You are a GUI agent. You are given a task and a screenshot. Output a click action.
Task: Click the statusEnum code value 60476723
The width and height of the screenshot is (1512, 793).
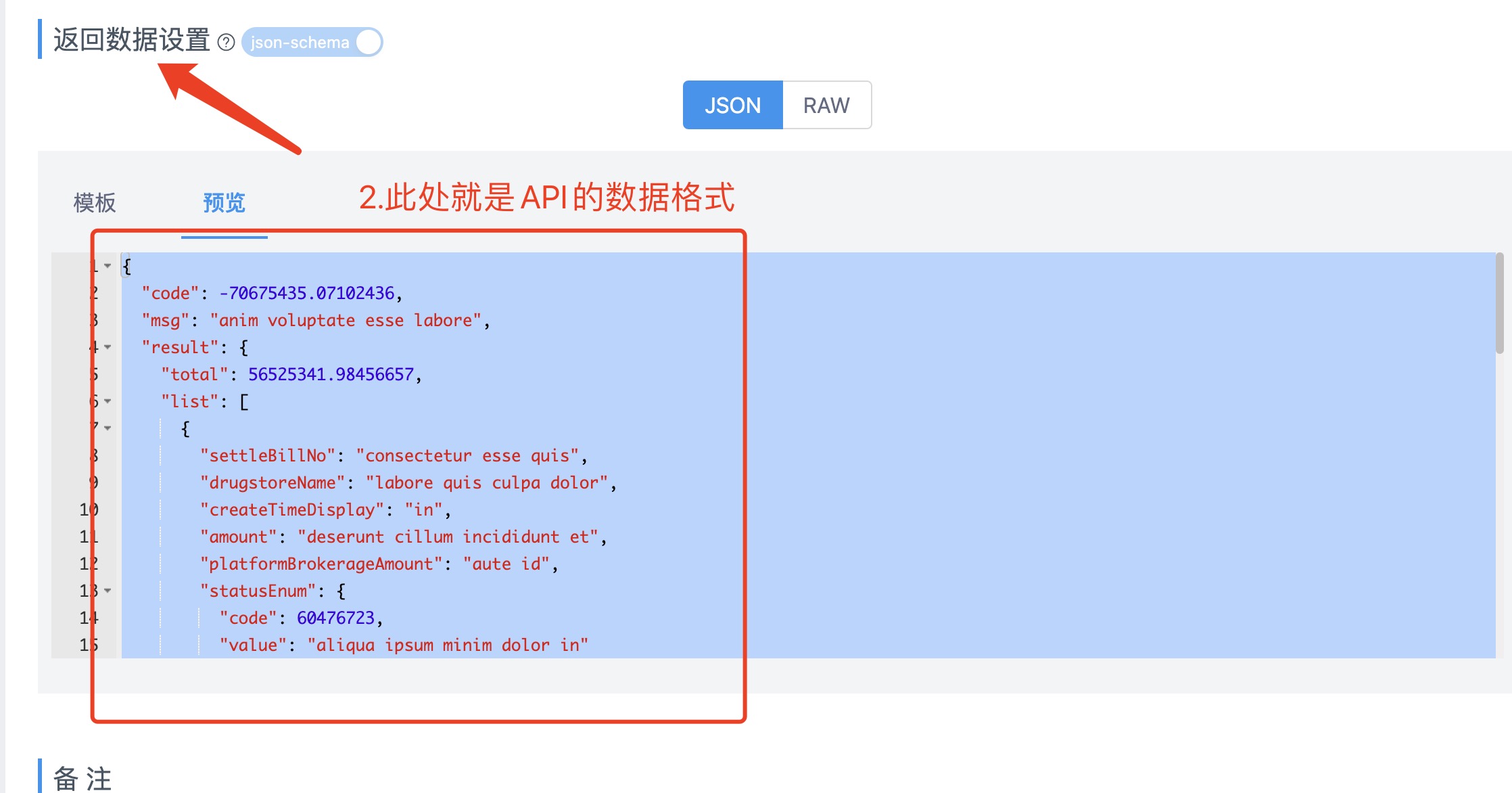click(x=335, y=618)
